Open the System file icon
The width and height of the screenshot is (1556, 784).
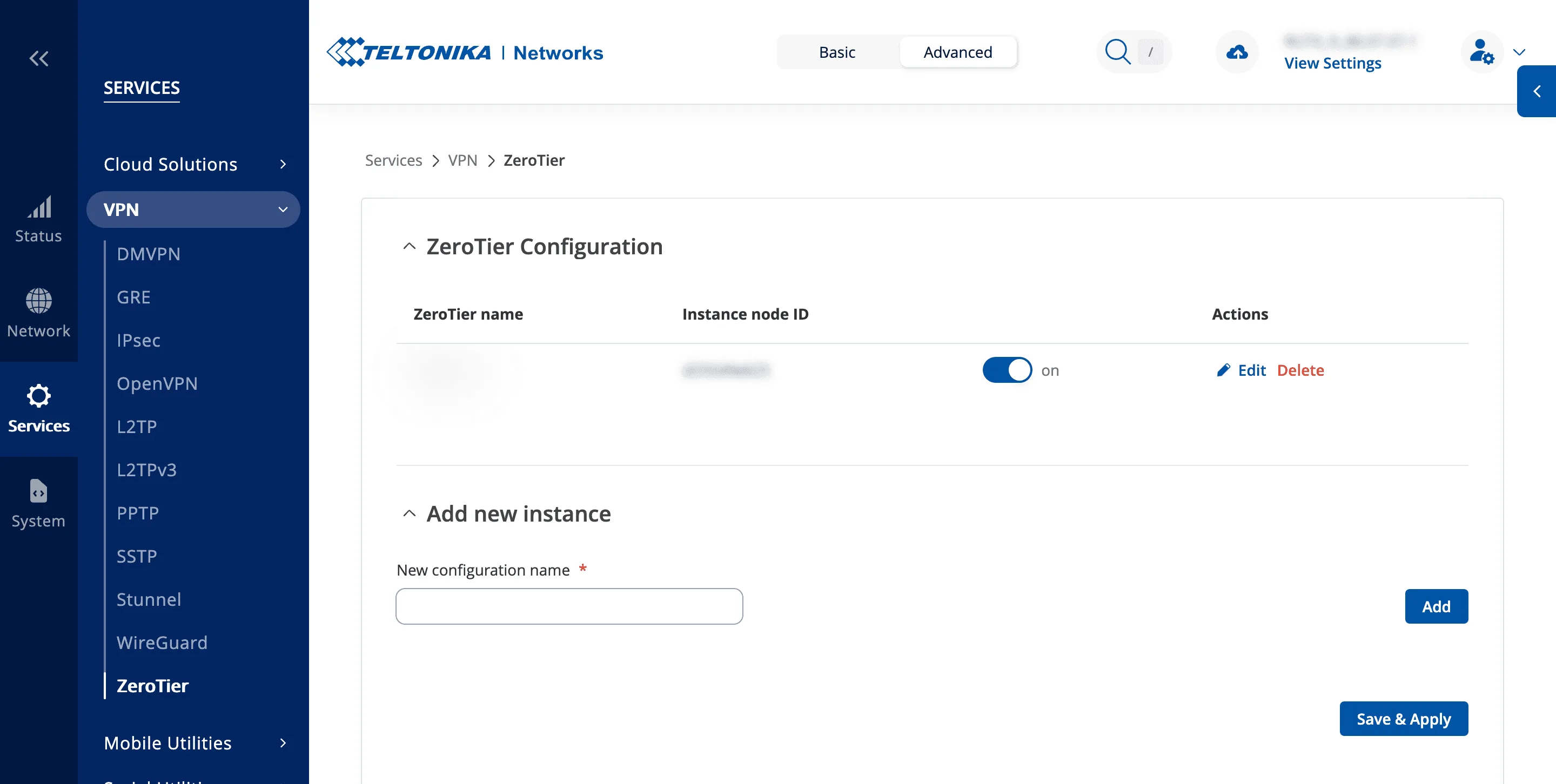tap(39, 491)
